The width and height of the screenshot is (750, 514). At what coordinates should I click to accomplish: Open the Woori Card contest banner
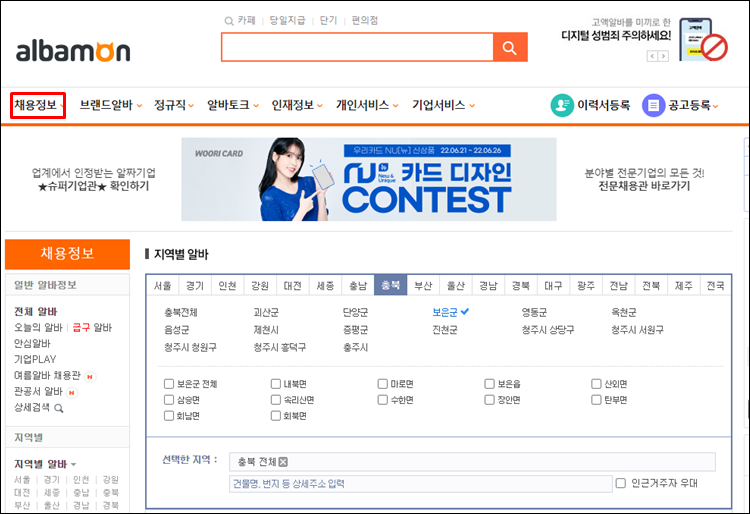369,179
